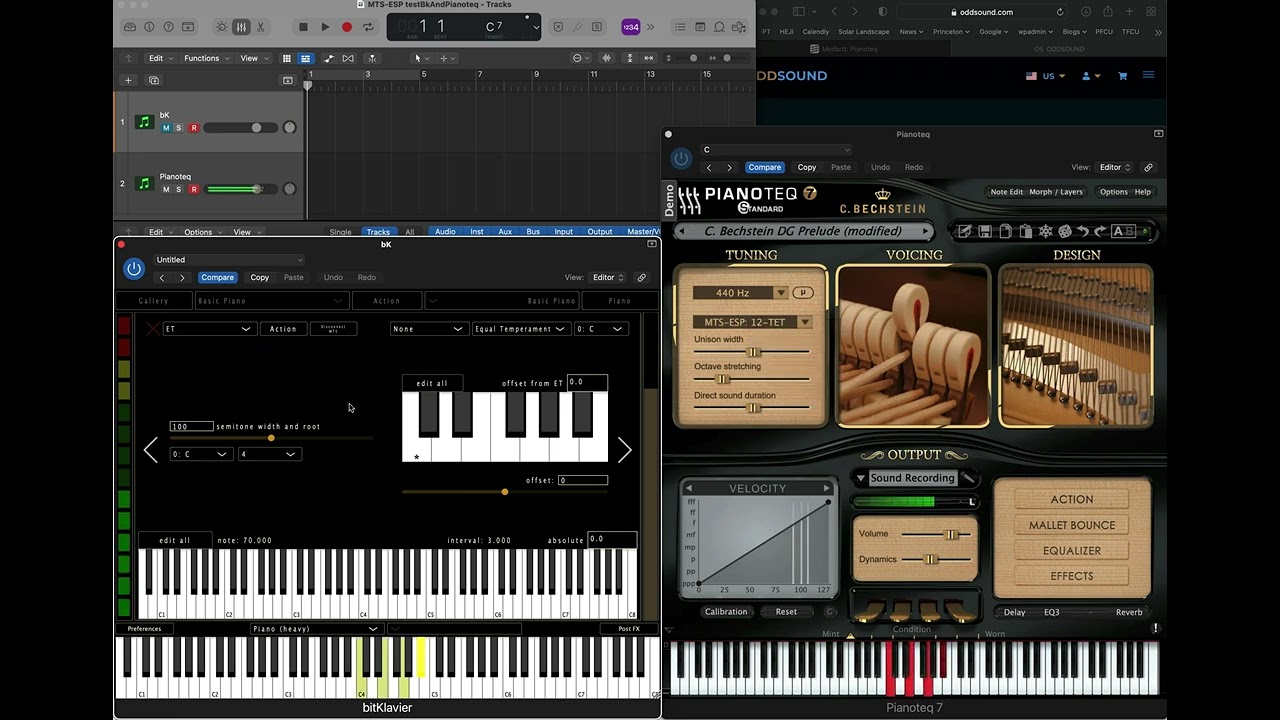This screenshot has width=1280, height=720.
Task: Open Quick Help question mark icon
Action: click(168, 27)
